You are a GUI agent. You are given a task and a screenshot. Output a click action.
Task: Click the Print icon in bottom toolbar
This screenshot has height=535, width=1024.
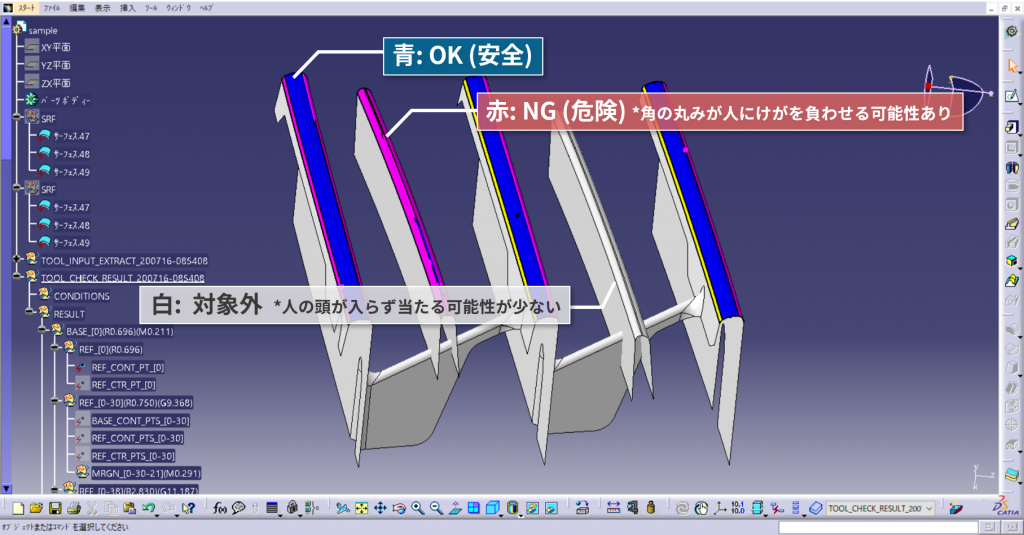pos(74,508)
